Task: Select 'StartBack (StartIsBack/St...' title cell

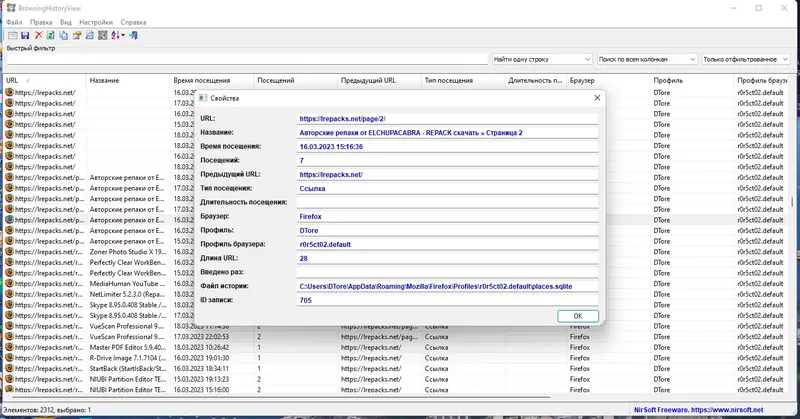Action: (x=128, y=368)
